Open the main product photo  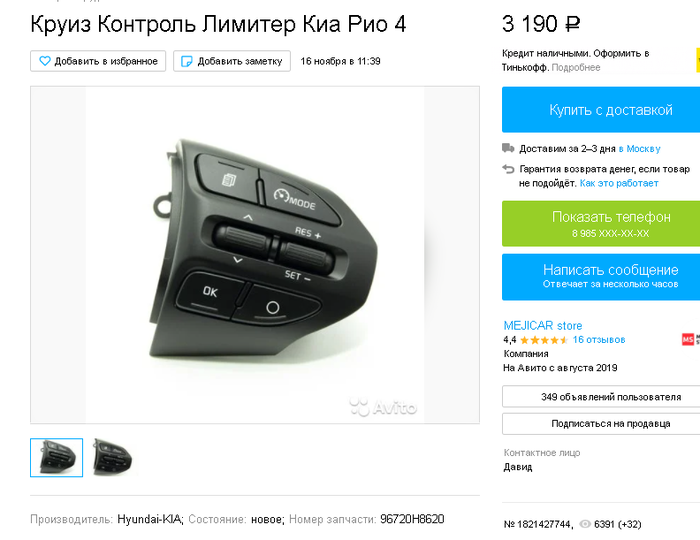tap(255, 255)
